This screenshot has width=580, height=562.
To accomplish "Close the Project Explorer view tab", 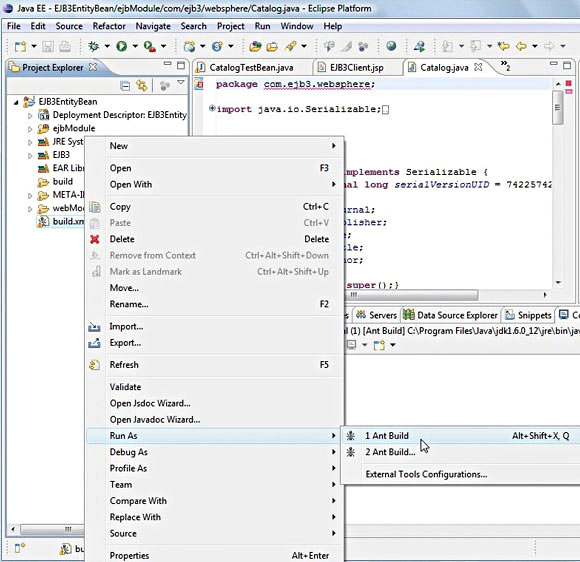I will point(93,67).
